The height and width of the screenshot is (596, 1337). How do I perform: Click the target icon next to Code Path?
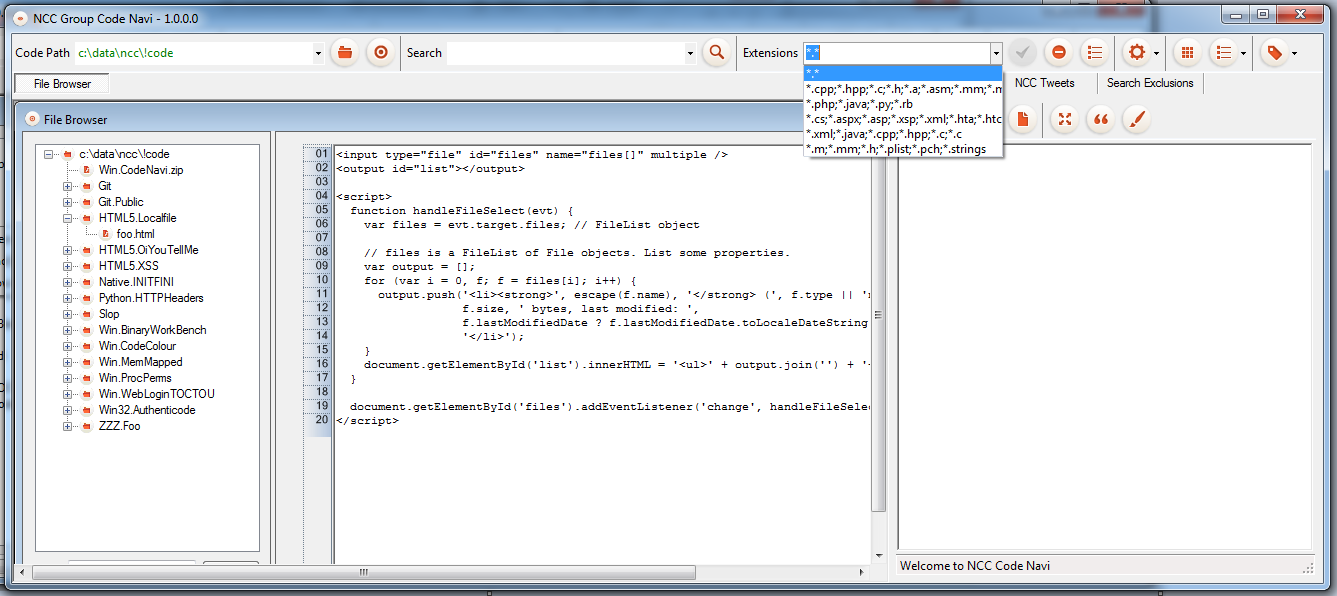tap(379, 52)
